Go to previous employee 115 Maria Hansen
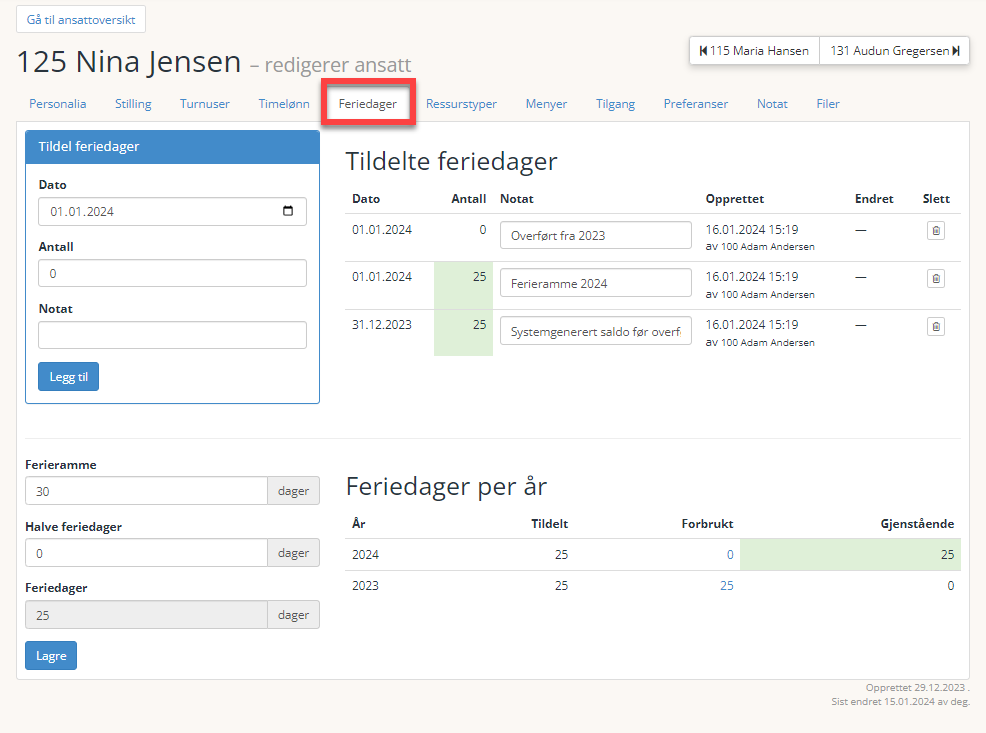 (x=755, y=51)
